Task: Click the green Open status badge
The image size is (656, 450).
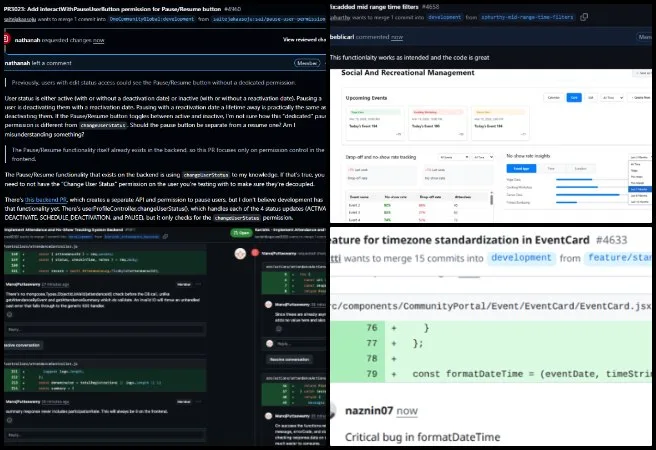Action: tap(241, 233)
